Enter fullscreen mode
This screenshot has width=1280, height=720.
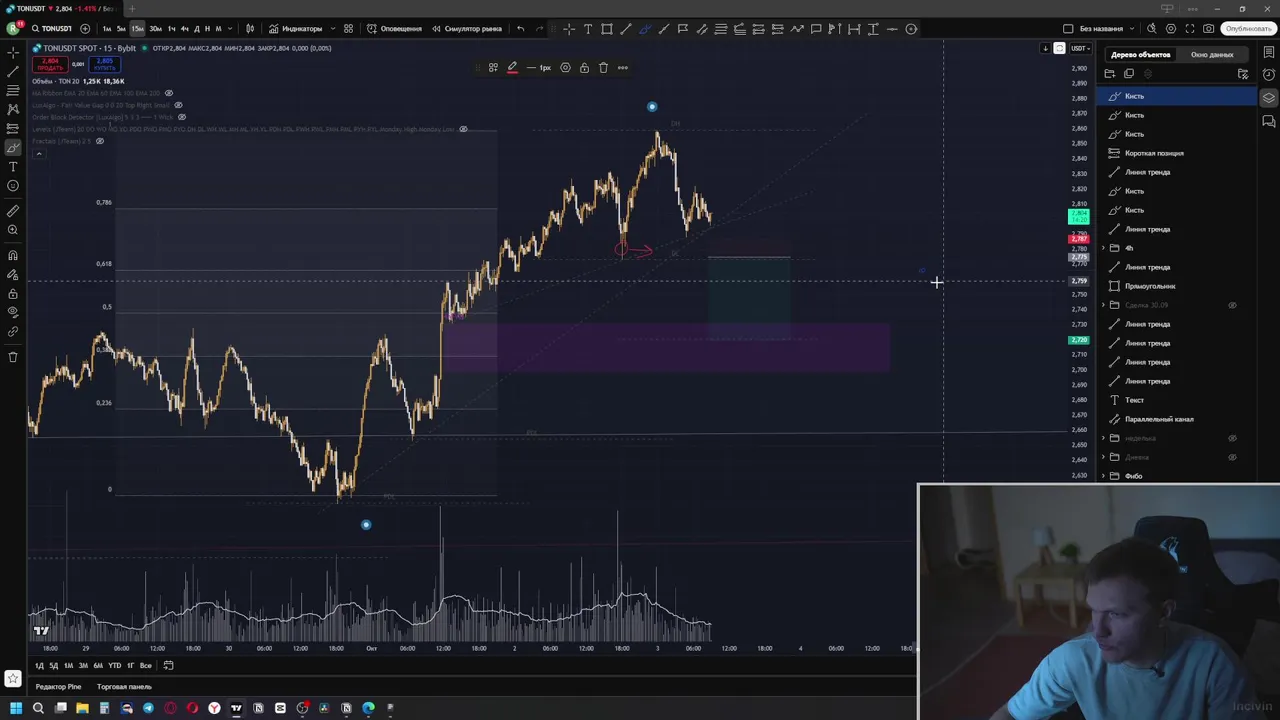pyautogui.click(x=1190, y=29)
